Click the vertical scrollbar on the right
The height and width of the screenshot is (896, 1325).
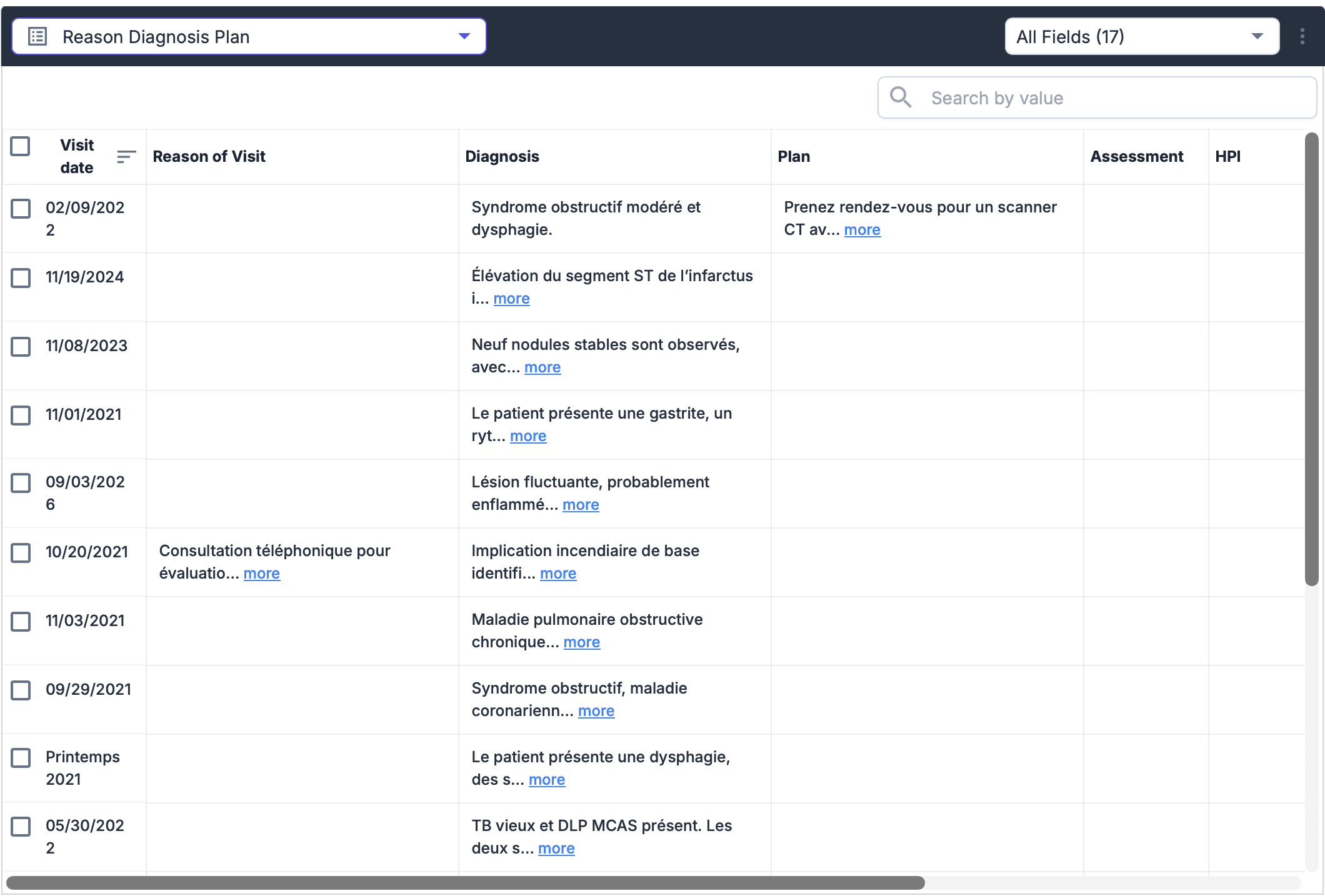tap(1312, 356)
